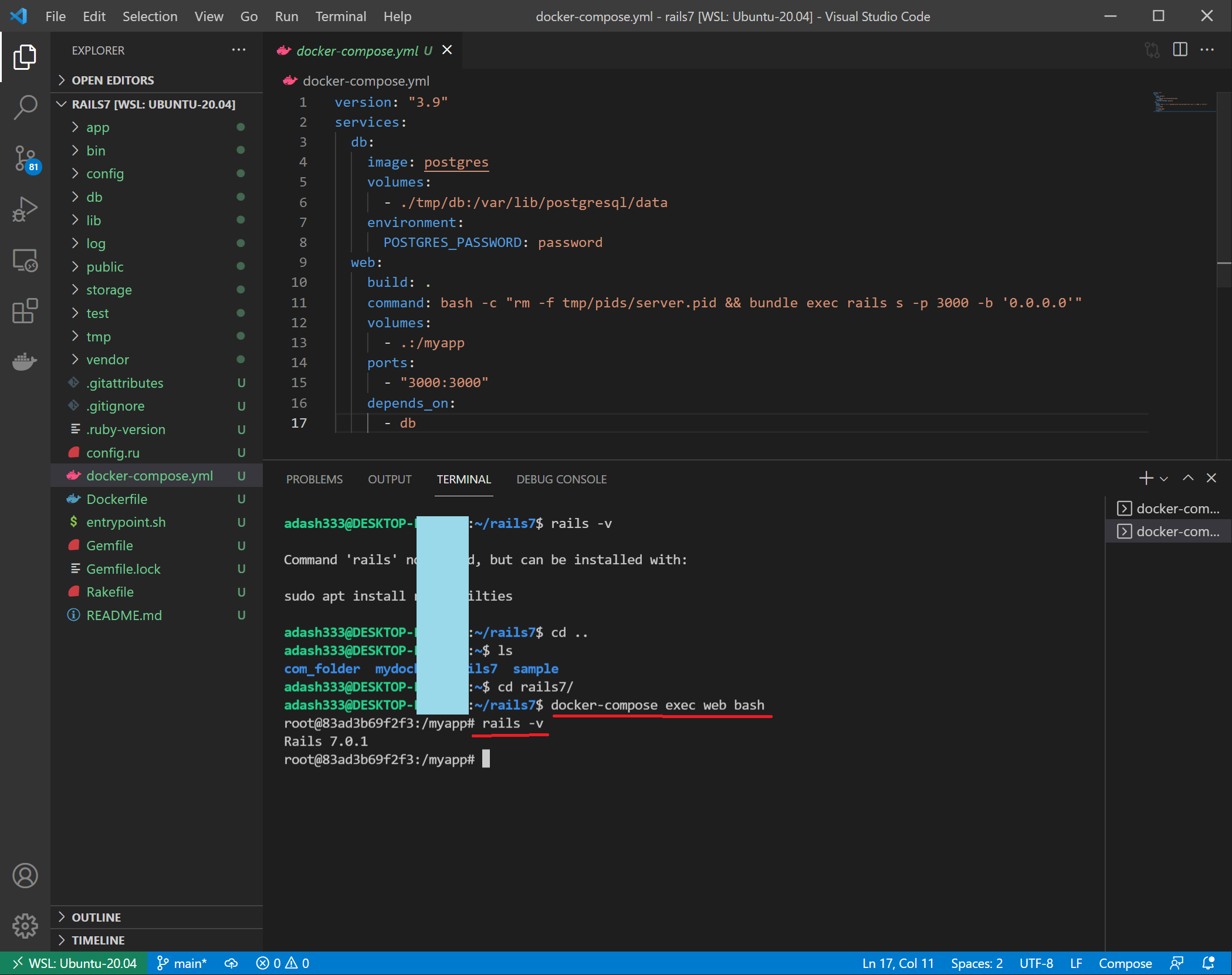
Task: Switch to the DEBUG CONSOLE tab
Action: (561, 479)
